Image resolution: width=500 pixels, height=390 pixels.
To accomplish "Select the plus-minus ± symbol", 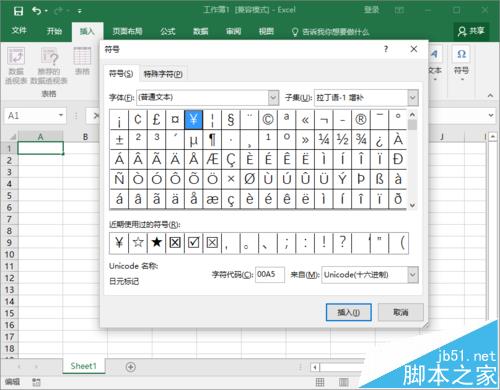I will click(x=119, y=140).
